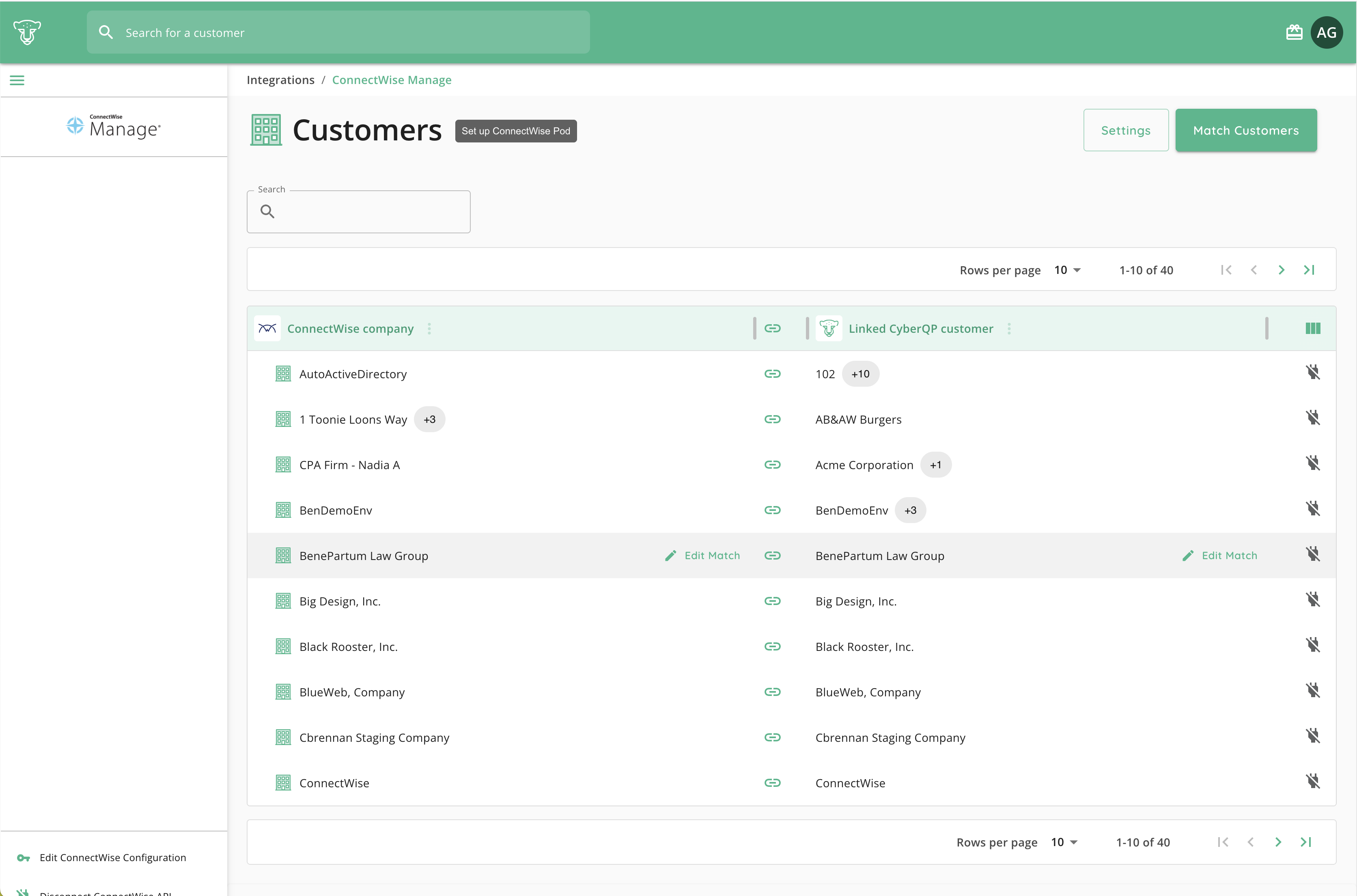Open the gift box icon in header
Image resolution: width=1357 pixels, height=896 pixels.
[x=1294, y=32]
